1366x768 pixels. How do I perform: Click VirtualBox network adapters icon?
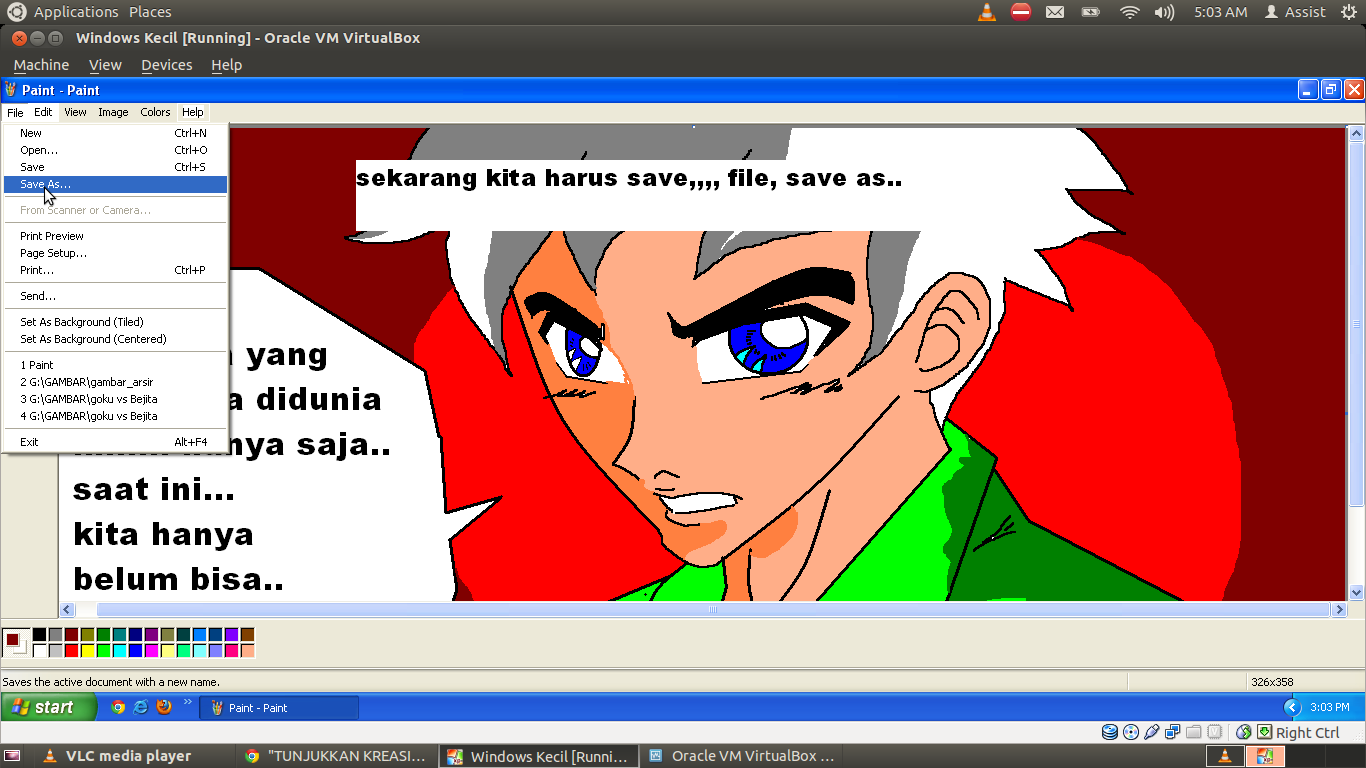coord(1173,732)
